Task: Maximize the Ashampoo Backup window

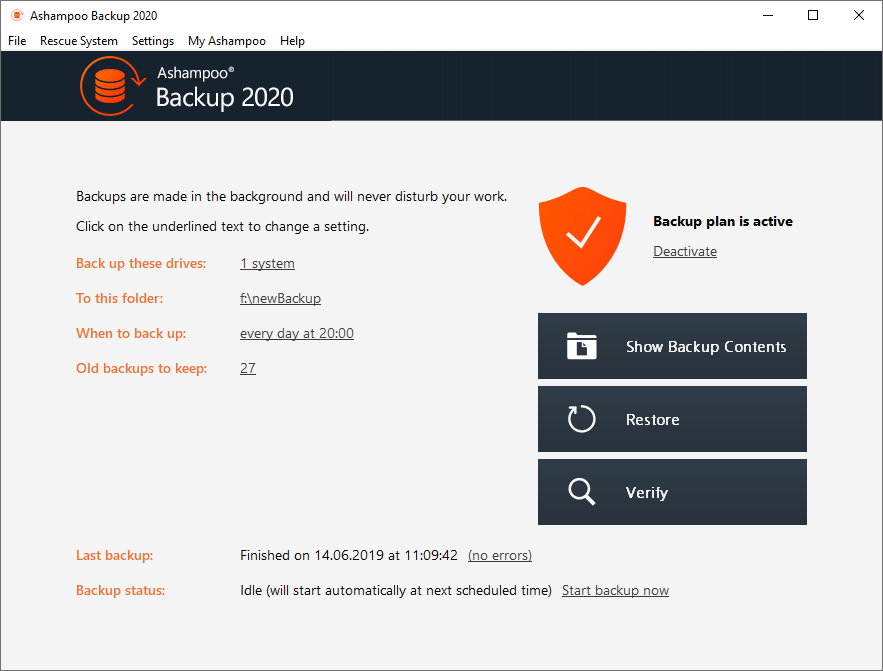Action: (x=813, y=15)
